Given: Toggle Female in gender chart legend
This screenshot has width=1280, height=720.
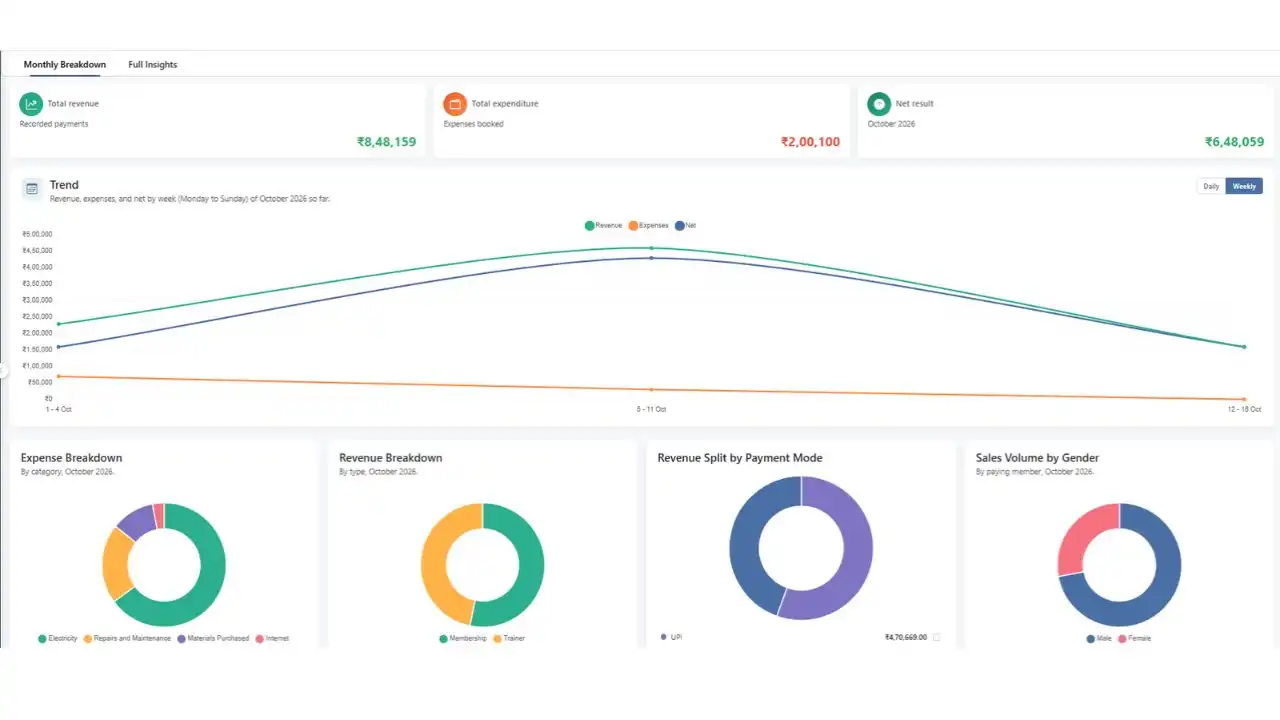Looking at the screenshot, I should click(1135, 638).
